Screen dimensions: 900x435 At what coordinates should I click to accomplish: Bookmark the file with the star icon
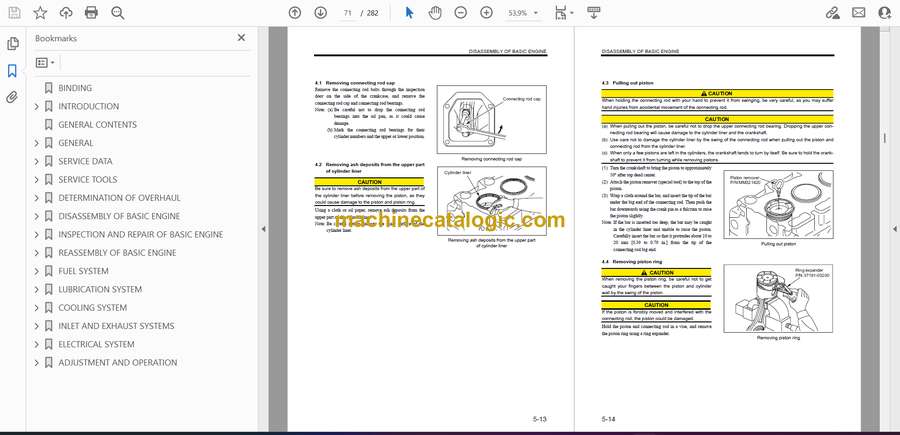point(40,13)
